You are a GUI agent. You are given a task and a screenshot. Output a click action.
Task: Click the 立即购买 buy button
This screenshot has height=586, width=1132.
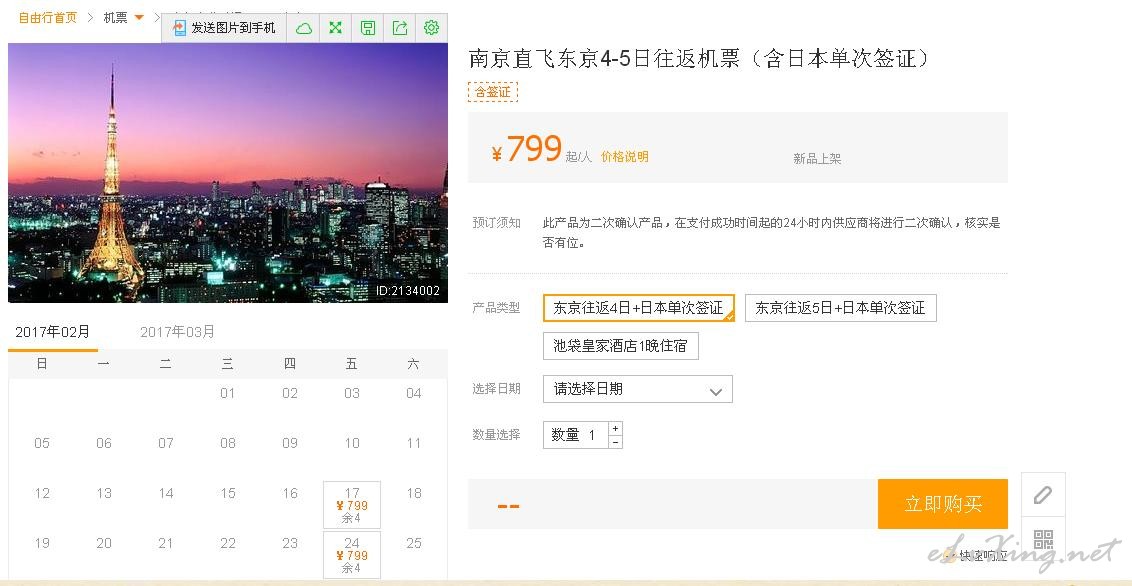[943, 504]
